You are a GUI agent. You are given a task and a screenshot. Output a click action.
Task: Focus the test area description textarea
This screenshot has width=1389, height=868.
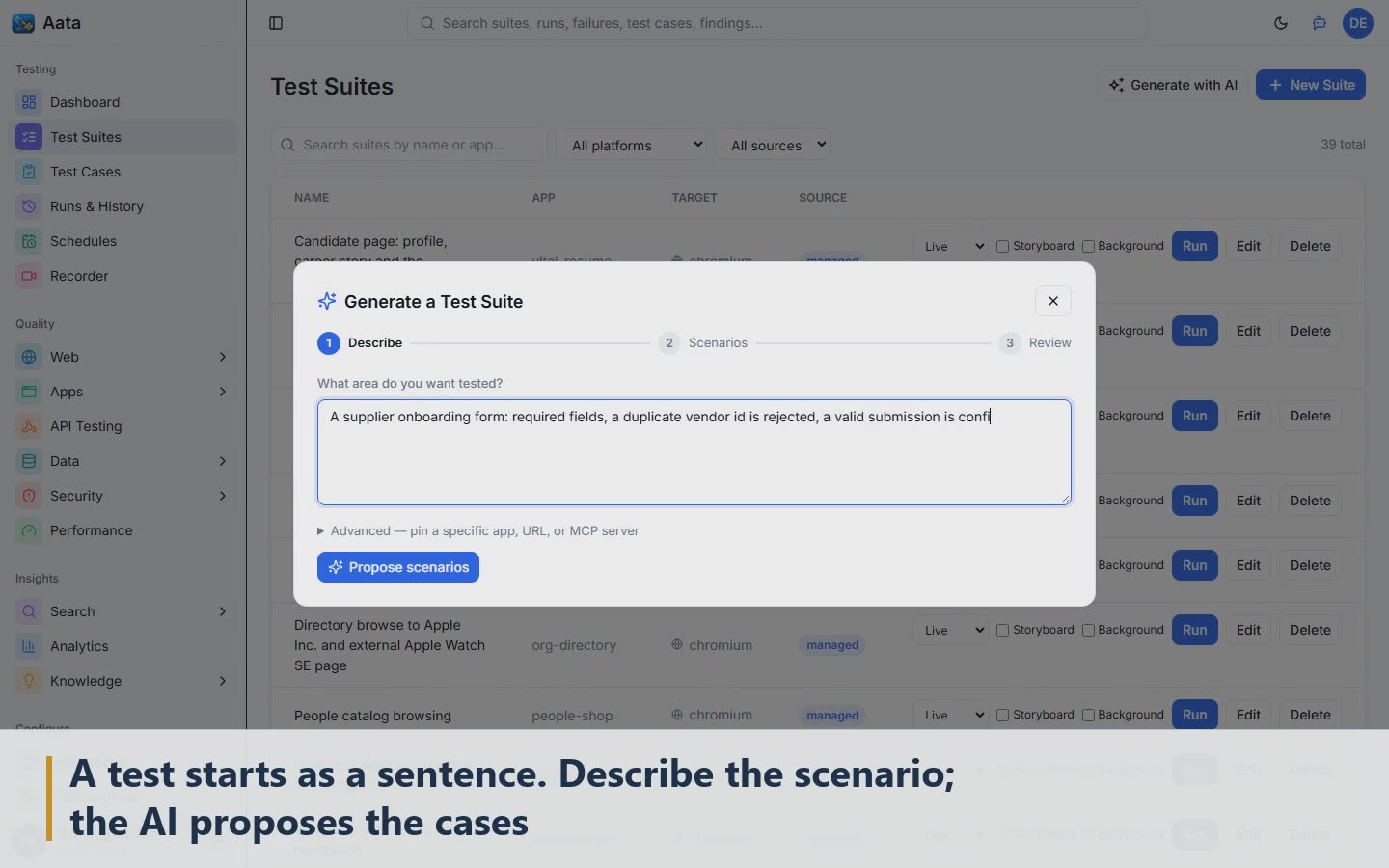click(694, 452)
